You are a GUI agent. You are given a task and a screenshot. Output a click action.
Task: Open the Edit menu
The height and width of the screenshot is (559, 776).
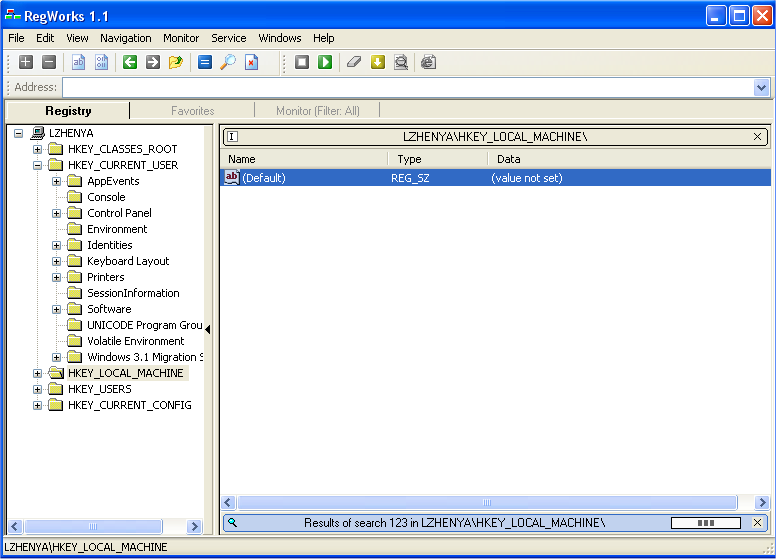pyautogui.click(x=45, y=38)
